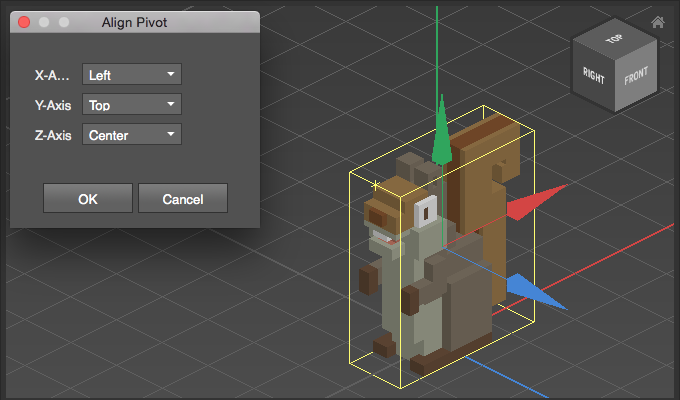Open the X-Axis alignment dropdown
Viewport: 680px width, 400px height.
132,74
